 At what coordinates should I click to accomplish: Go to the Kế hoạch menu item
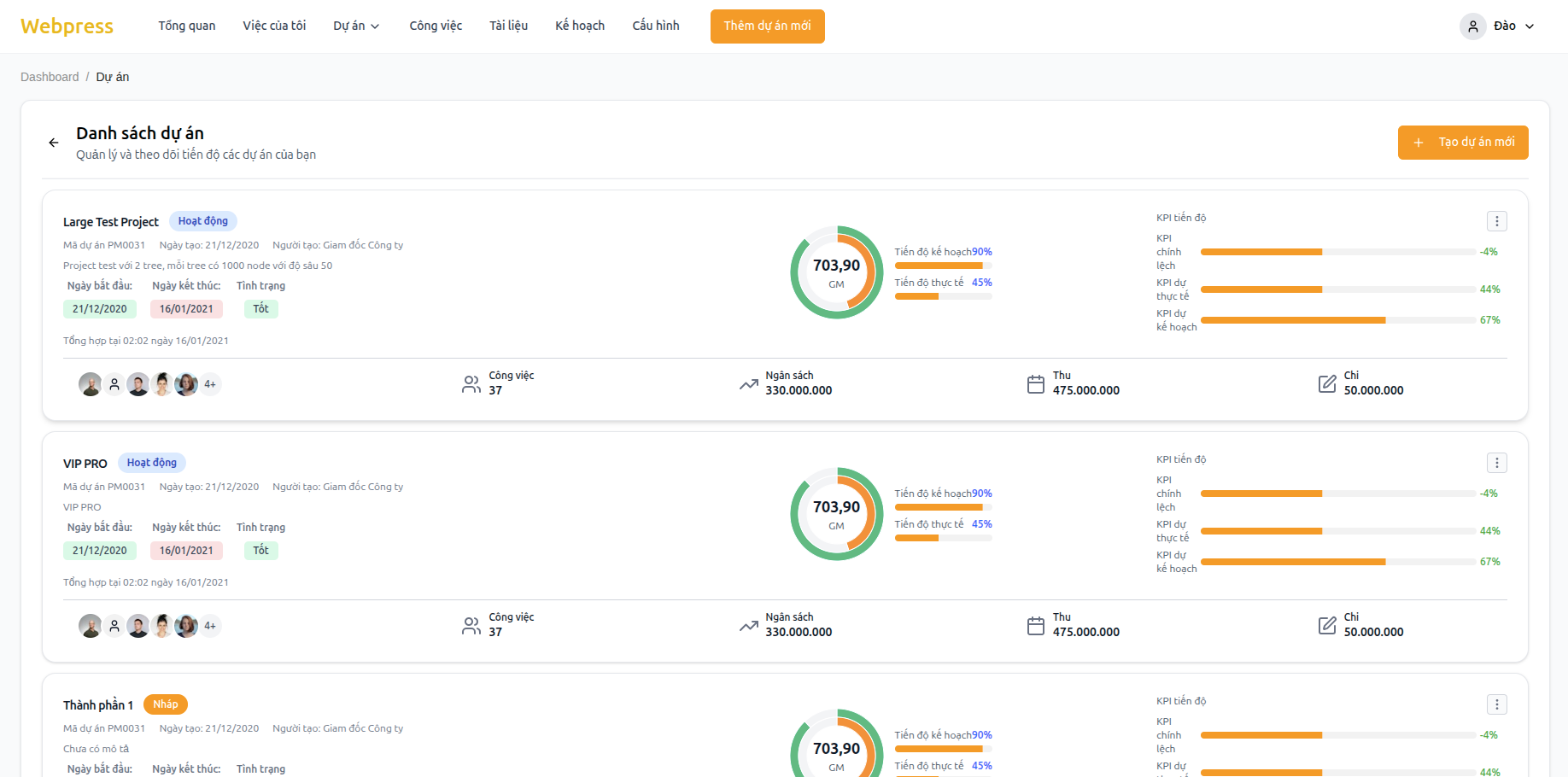point(580,26)
